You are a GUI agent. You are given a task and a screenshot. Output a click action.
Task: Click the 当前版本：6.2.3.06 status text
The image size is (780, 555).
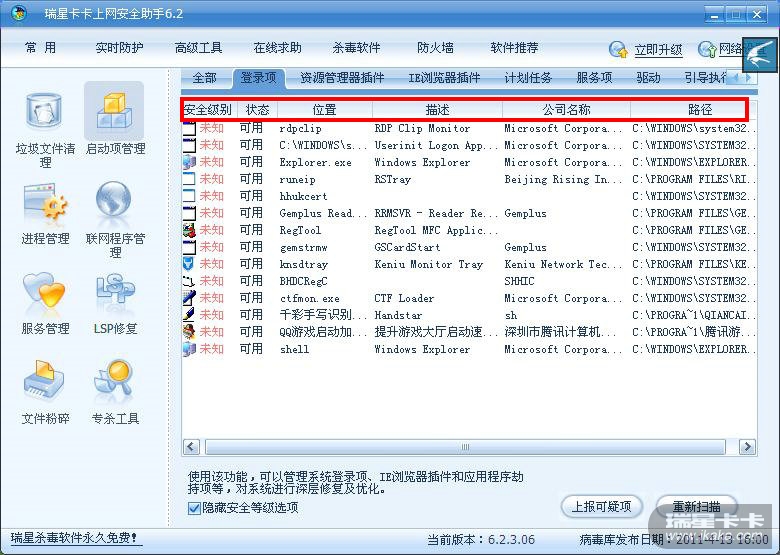pos(481,540)
